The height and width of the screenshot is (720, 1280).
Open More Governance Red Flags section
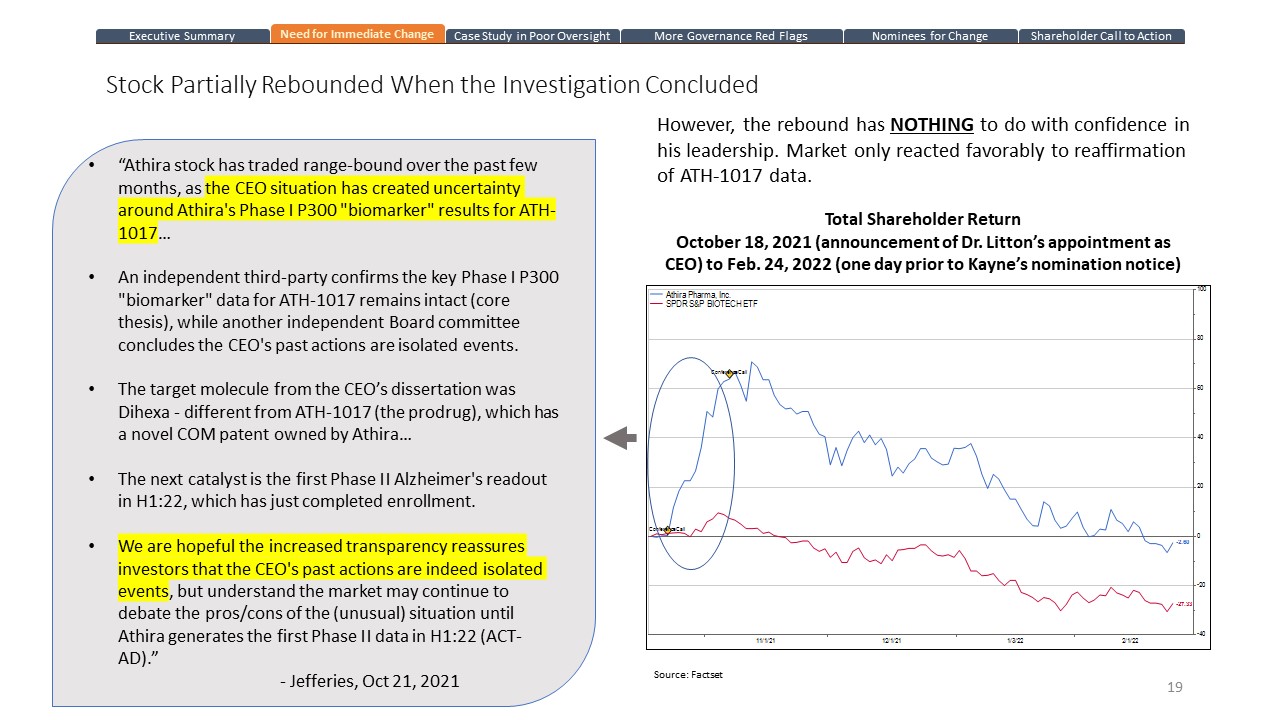731,36
